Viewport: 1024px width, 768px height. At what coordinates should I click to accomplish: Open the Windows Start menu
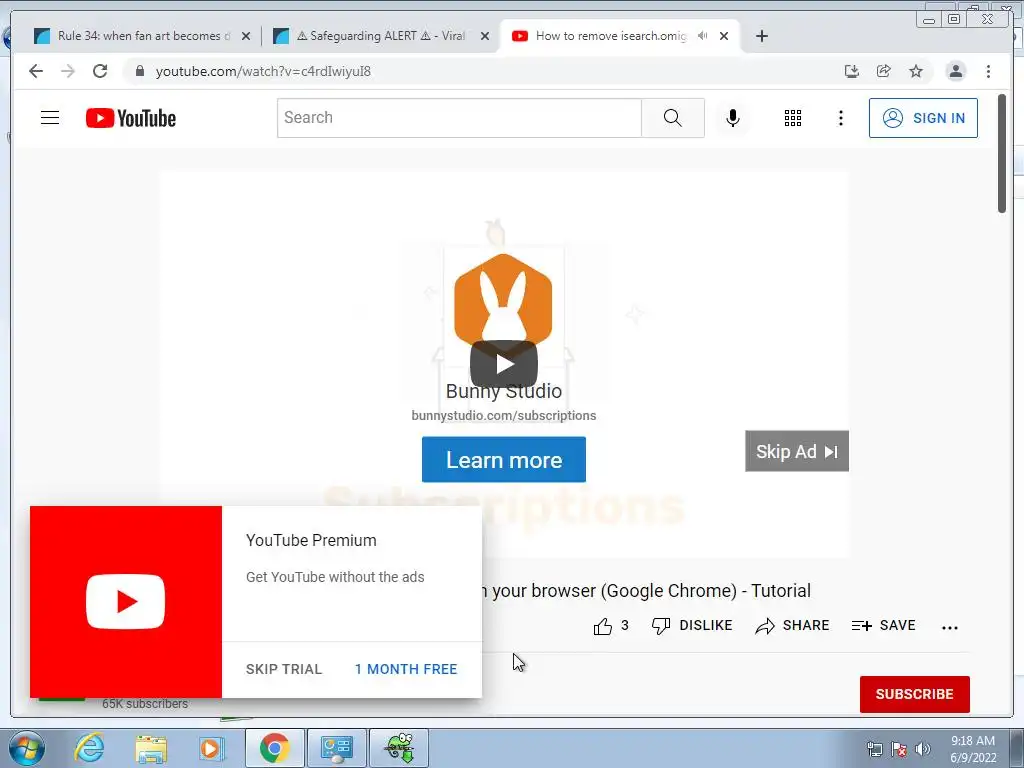point(27,748)
